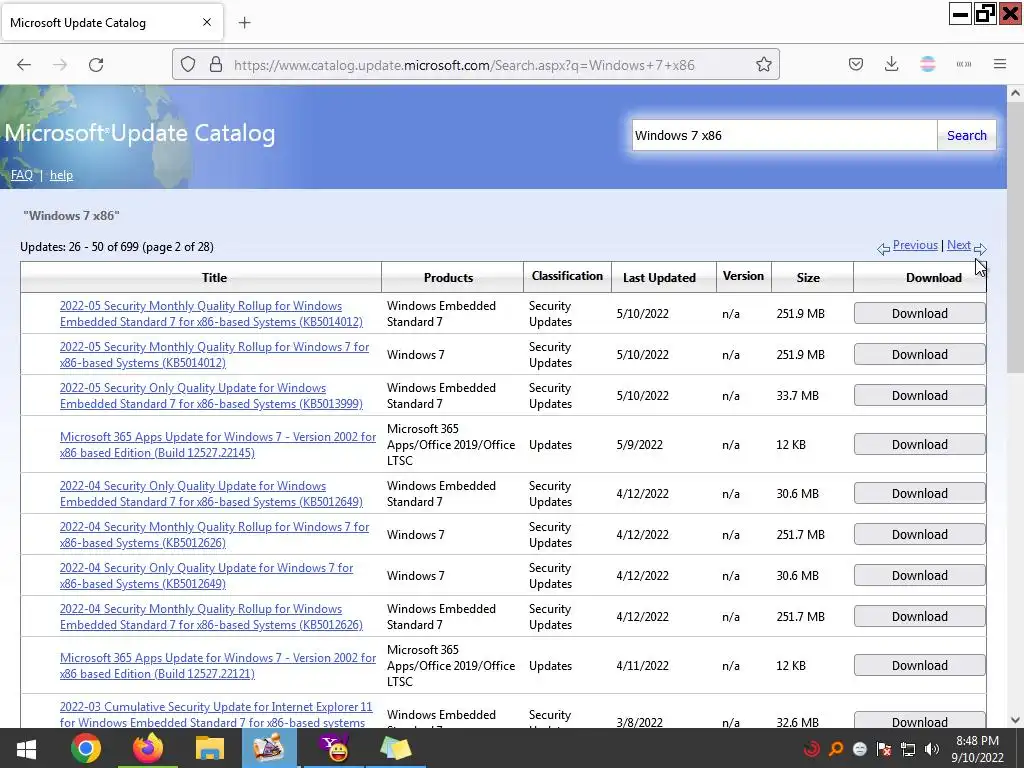Click the left arrow icon beside Previous
1024x768 pixels.
coord(883,248)
